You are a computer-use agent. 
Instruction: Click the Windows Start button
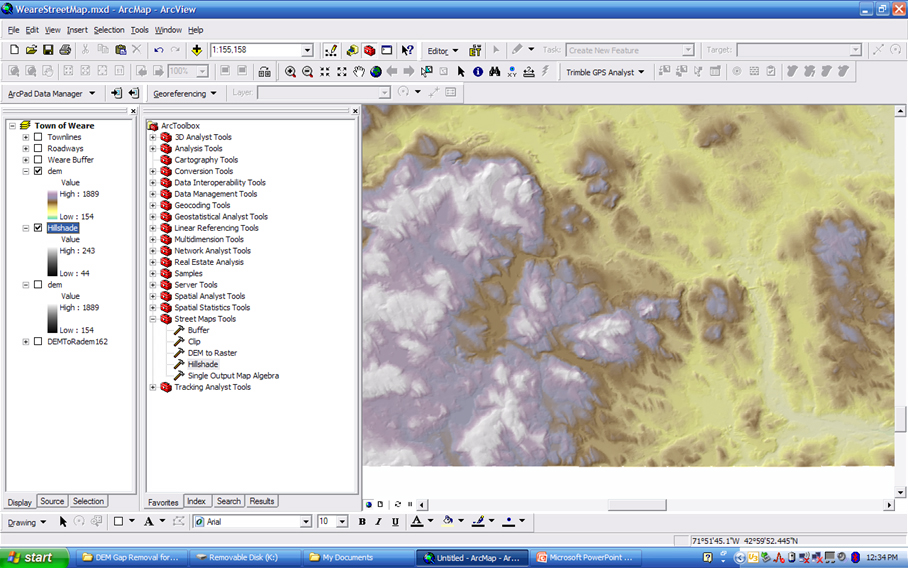coord(30,557)
